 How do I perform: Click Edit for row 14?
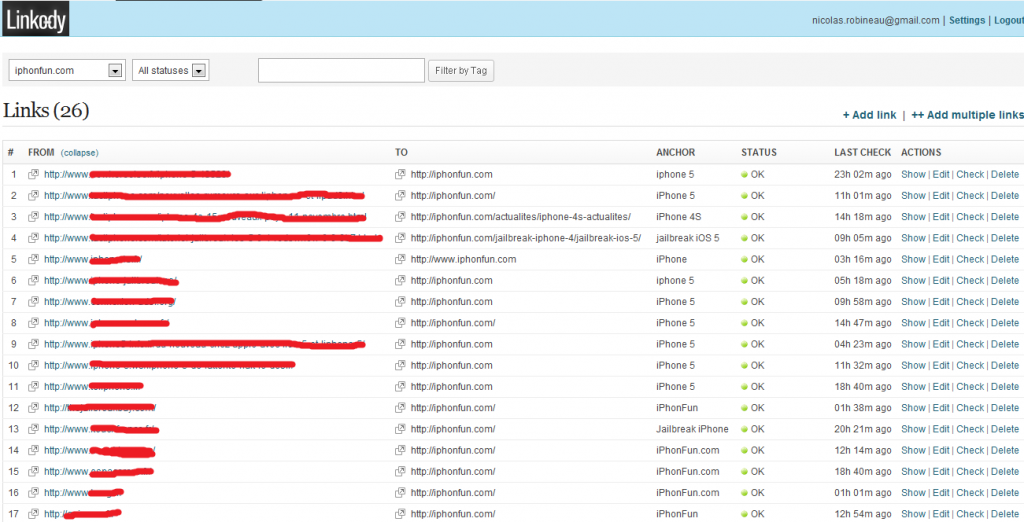click(940, 450)
